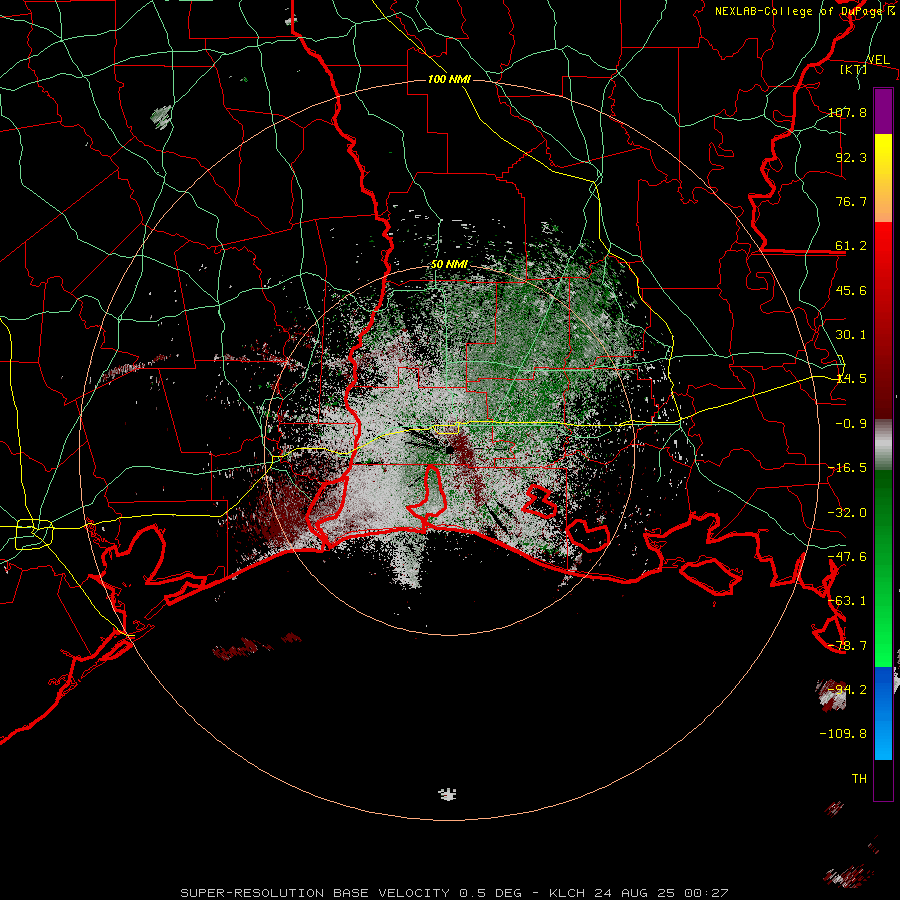Image resolution: width=900 pixels, height=900 pixels.
Task: Click the 50 NMI range ring label
Action: click(449, 265)
